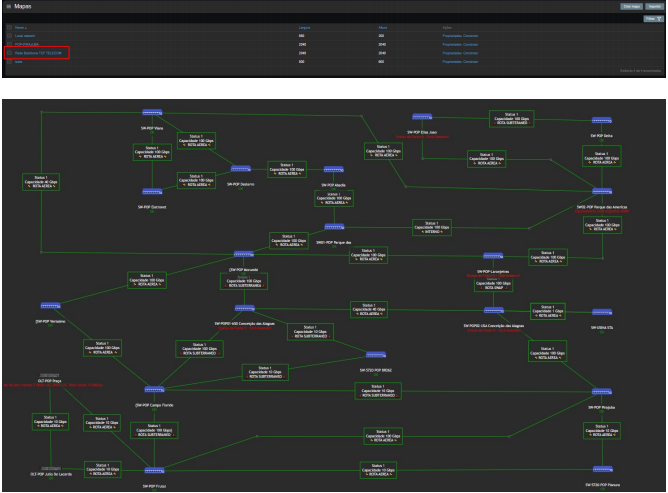Select SW-POP02-USA Conceição das Alagoas switch

pos(494,310)
